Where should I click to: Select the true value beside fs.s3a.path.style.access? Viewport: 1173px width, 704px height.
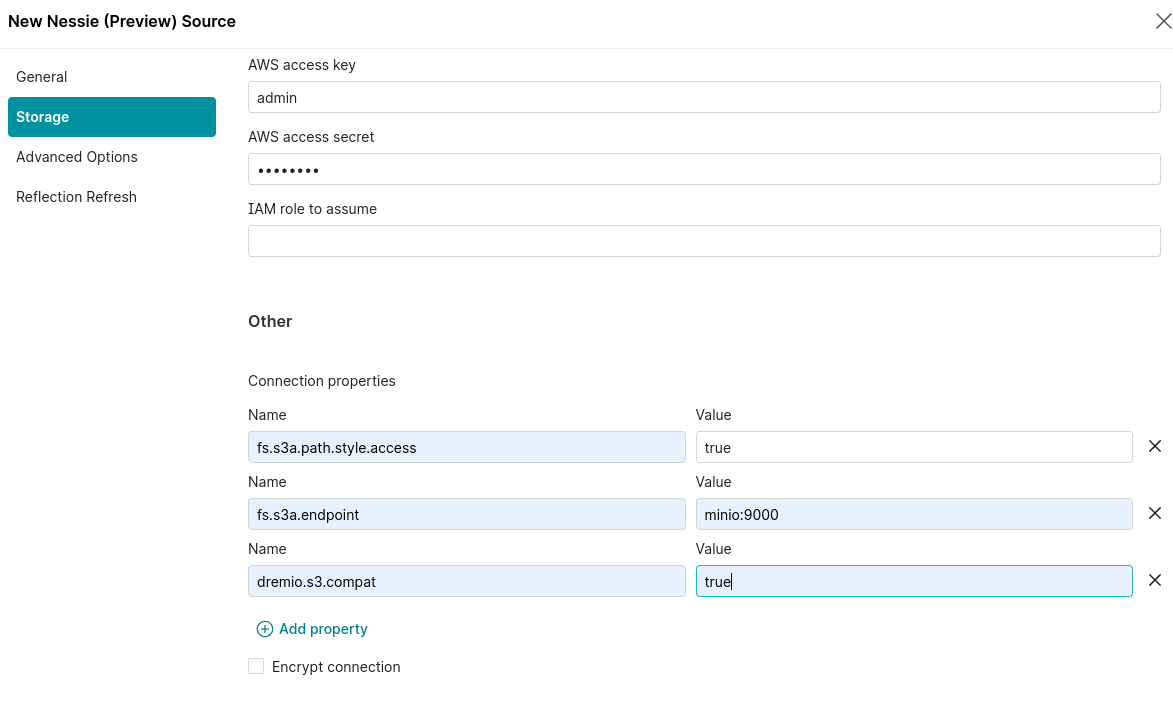point(913,447)
